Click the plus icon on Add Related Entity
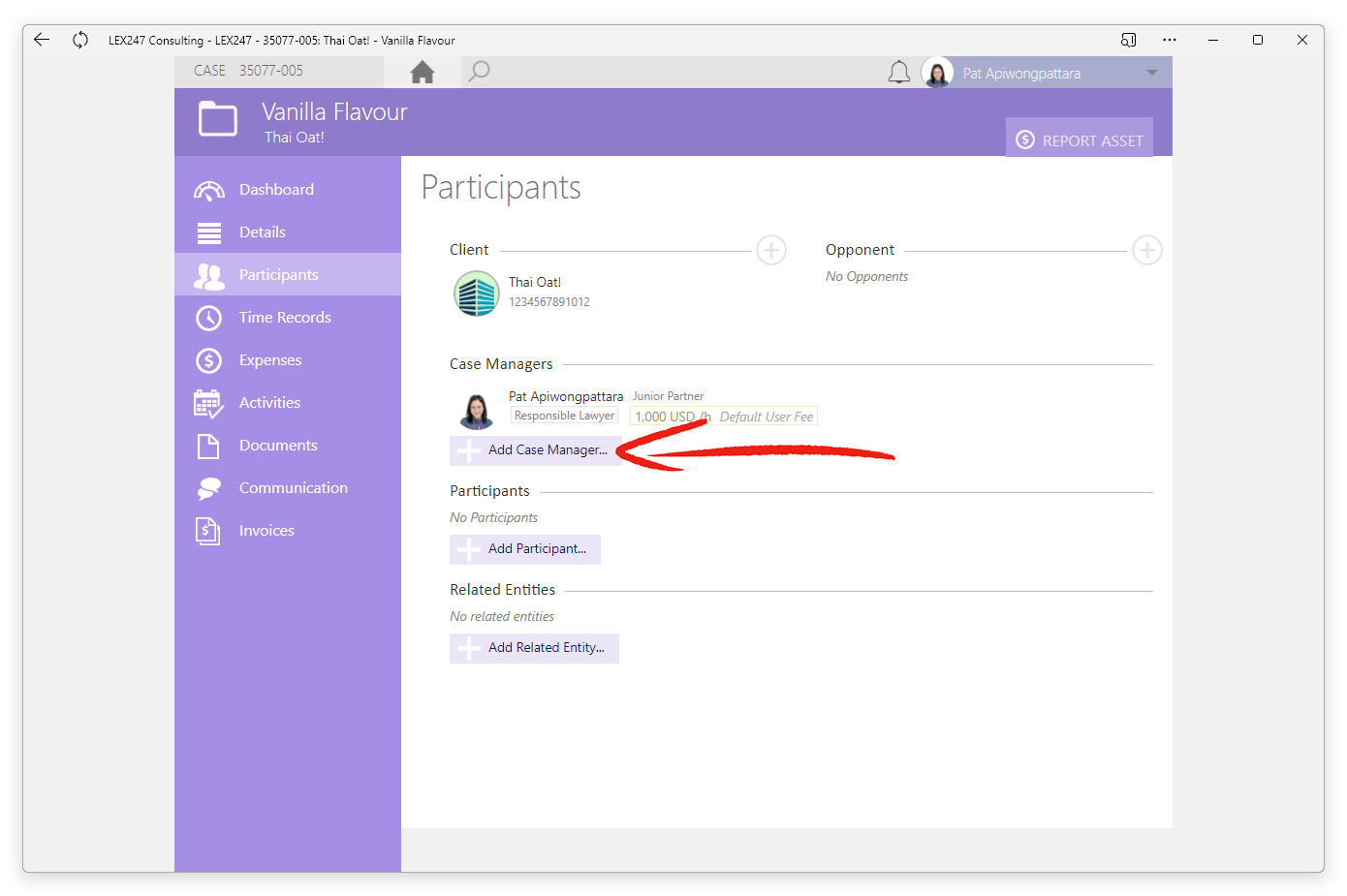The image size is (1347, 896). [x=469, y=648]
